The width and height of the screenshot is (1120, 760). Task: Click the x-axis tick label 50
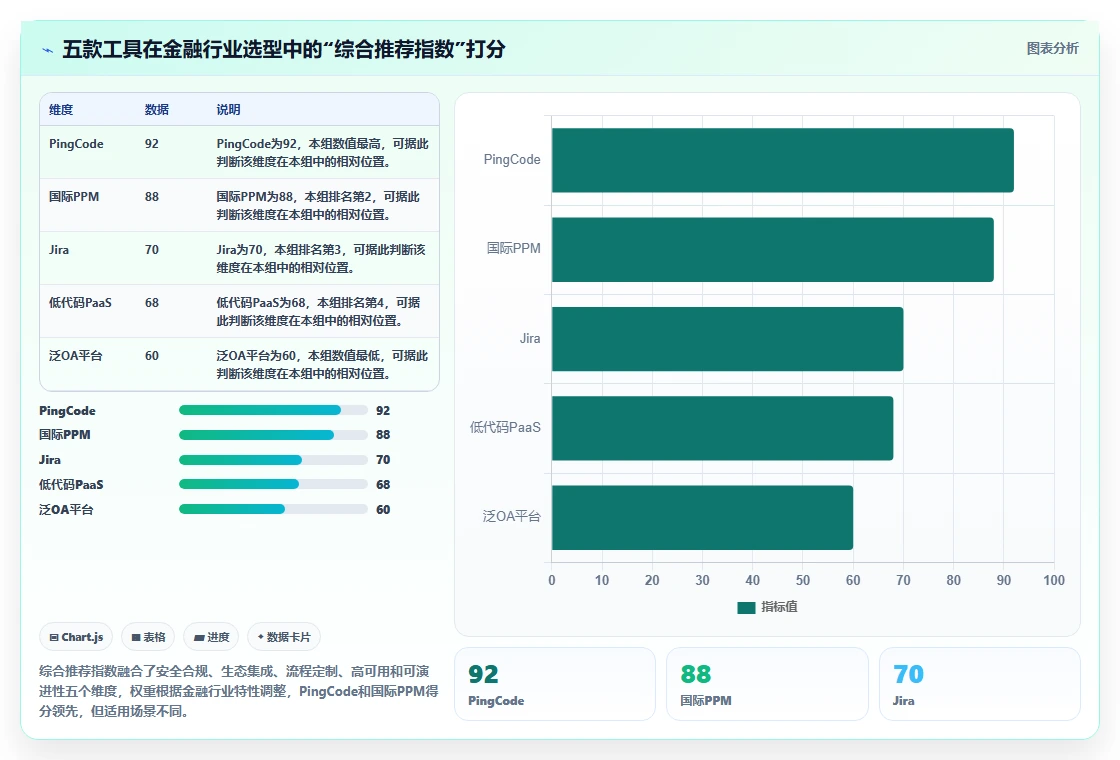803,580
